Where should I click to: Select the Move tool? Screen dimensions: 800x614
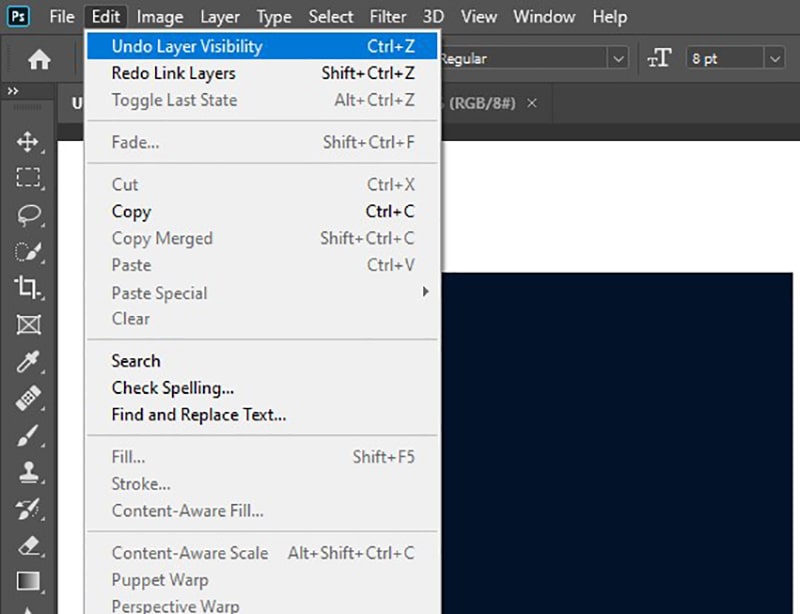(27, 142)
